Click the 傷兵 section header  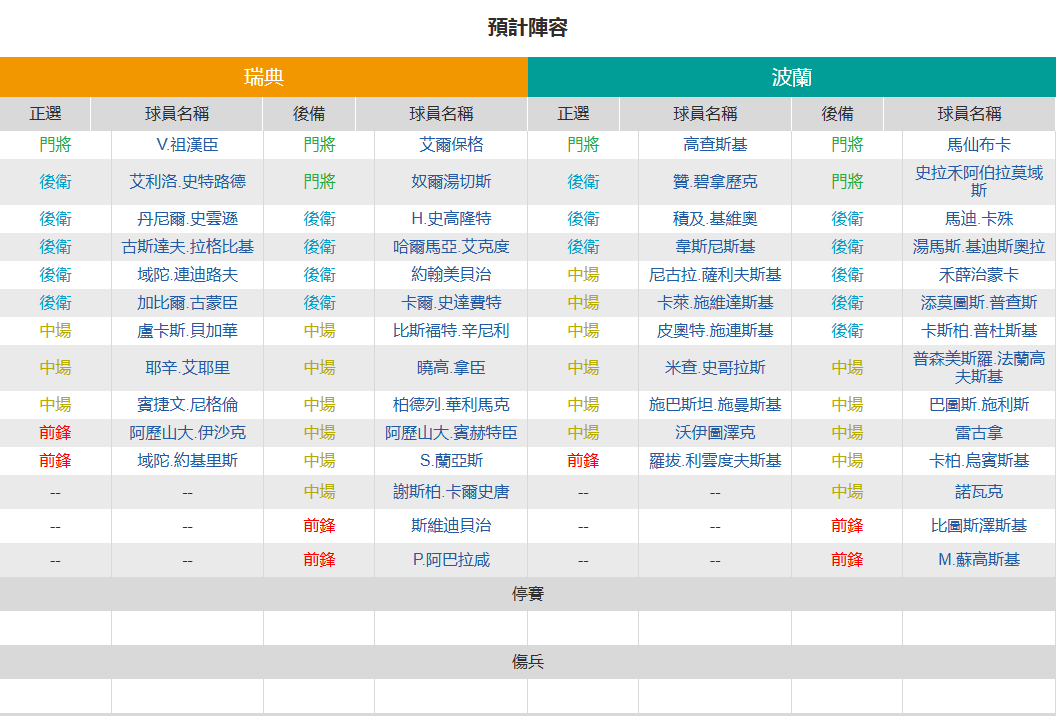tap(528, 662)
